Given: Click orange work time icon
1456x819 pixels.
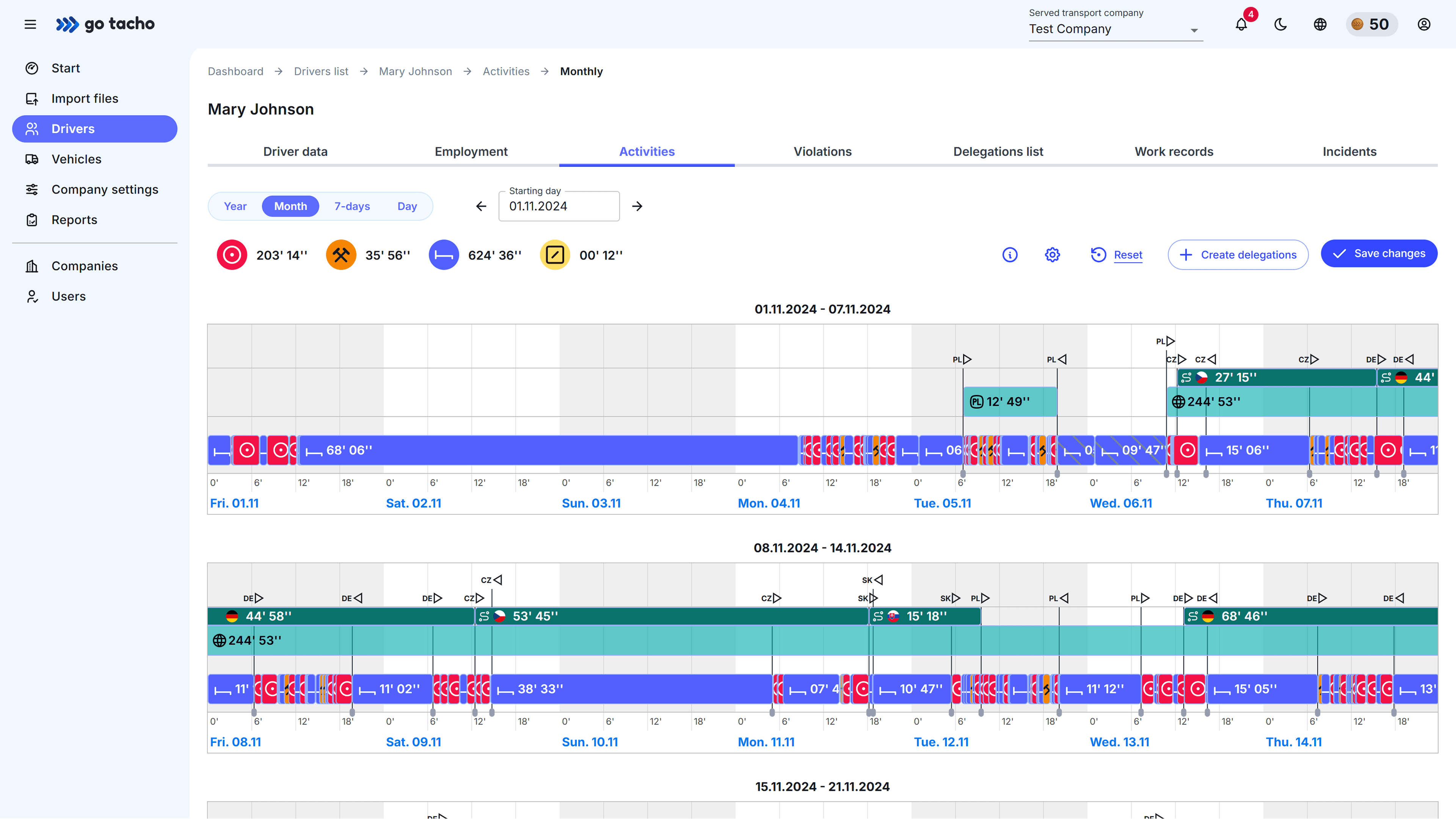Looking at the screenshot, I should (x=341, y=255).
